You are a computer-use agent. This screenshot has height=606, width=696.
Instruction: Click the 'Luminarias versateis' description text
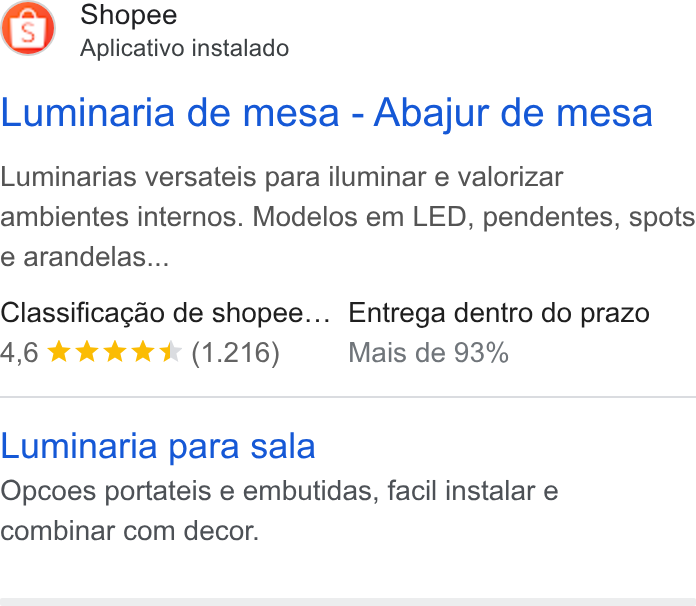pyautogui.click(x=348, y=217)
